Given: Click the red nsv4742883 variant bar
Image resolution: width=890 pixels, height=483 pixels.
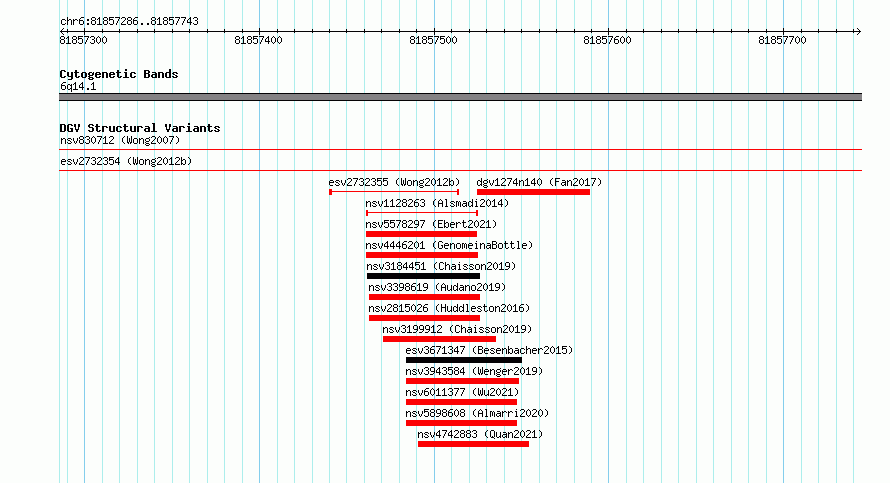Looking at the screenshot, I should (473, 444).
